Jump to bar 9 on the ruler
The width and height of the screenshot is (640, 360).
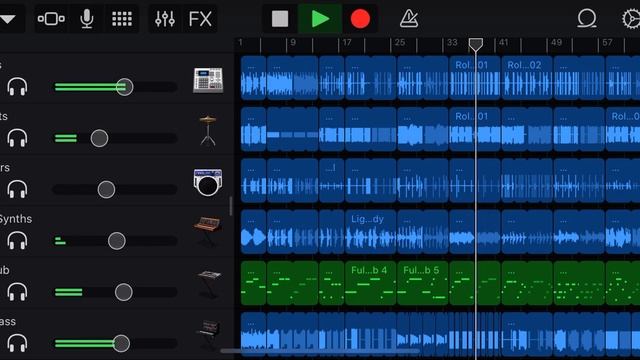pos(293,42)
